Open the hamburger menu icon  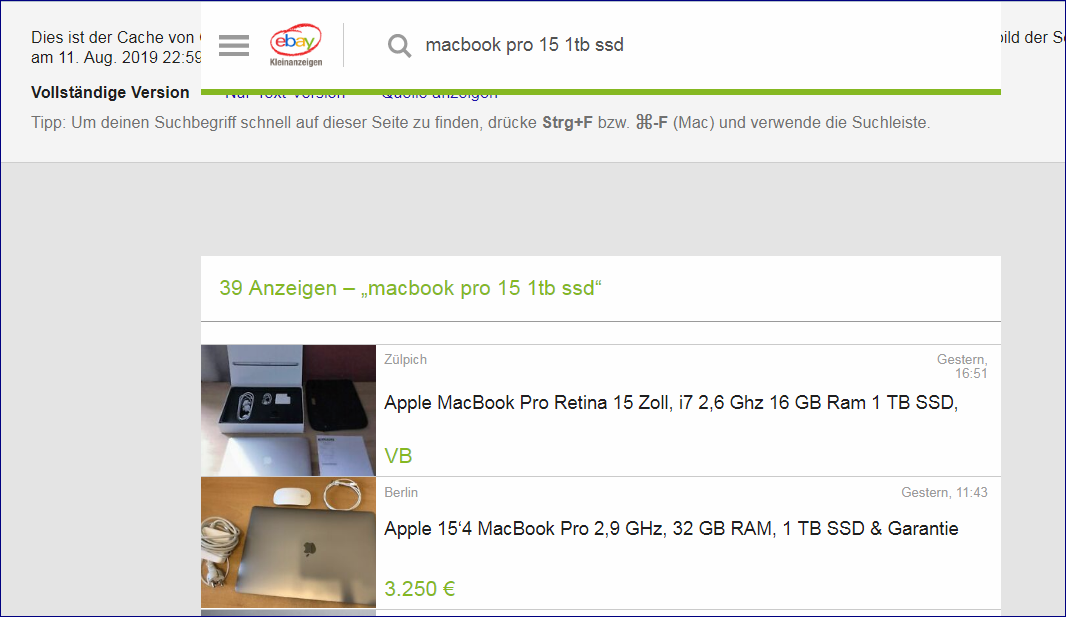pos(234,46)
